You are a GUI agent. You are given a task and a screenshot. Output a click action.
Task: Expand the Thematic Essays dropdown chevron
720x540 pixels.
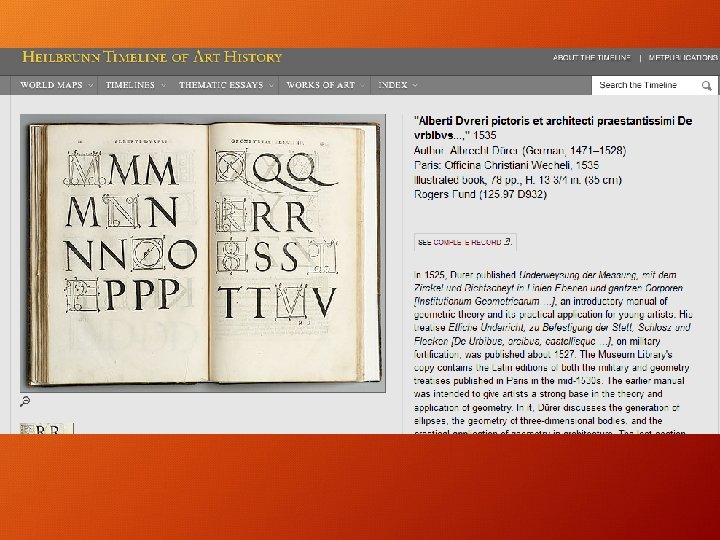(x=271, y=85)
